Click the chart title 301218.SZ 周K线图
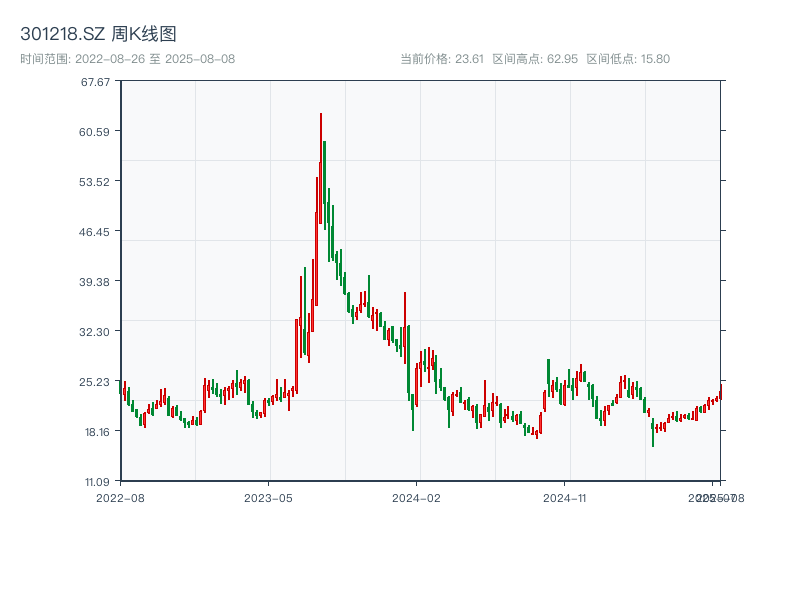800x600 pixels. click(x=98, y=34)
